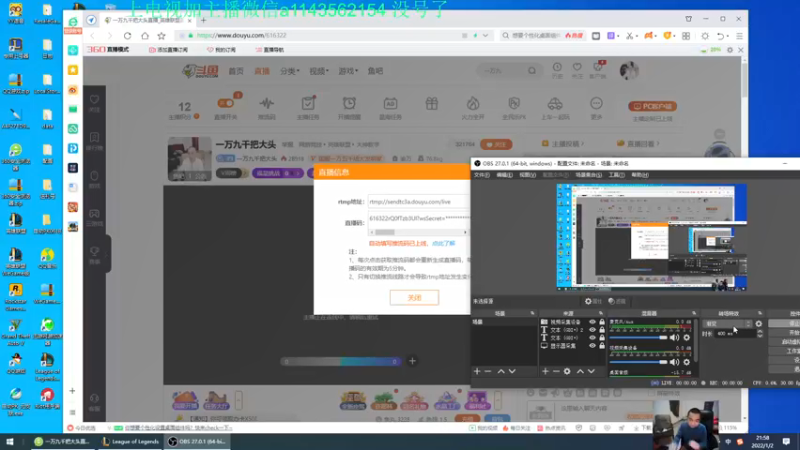Open OBS properties button above docks
Viewport: 800px width, 450px height.
pyautogui.click(x=593, y=302)
